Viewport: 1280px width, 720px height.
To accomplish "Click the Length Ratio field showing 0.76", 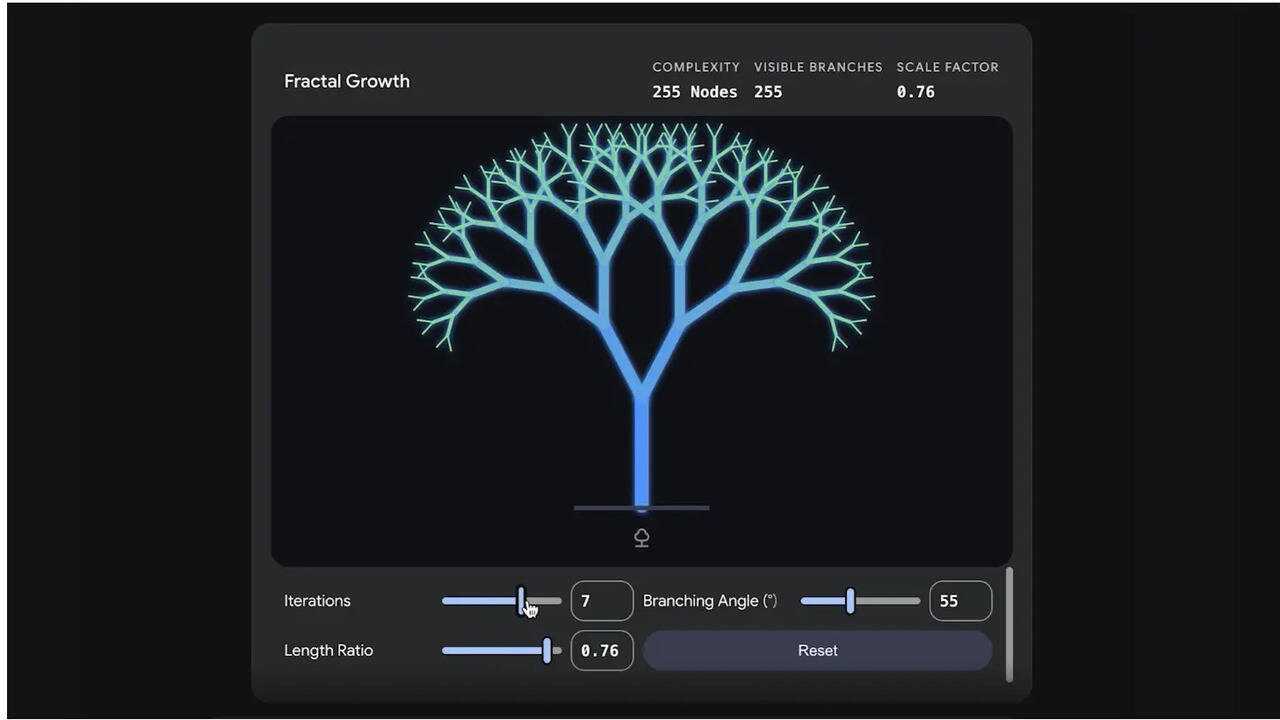I will tap(601, 651).
